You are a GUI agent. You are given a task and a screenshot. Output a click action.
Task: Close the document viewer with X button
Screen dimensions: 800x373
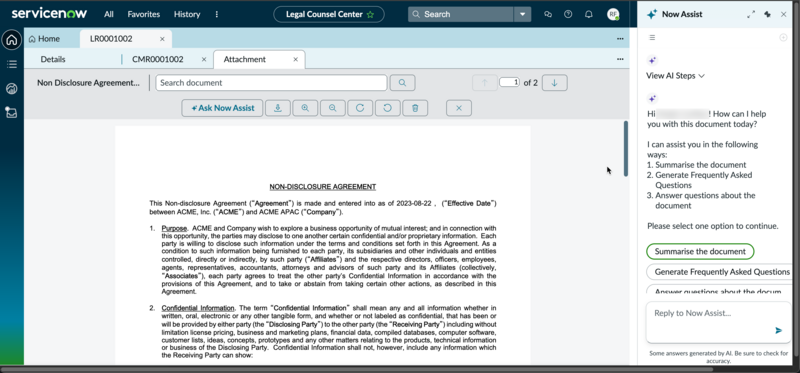459,108
